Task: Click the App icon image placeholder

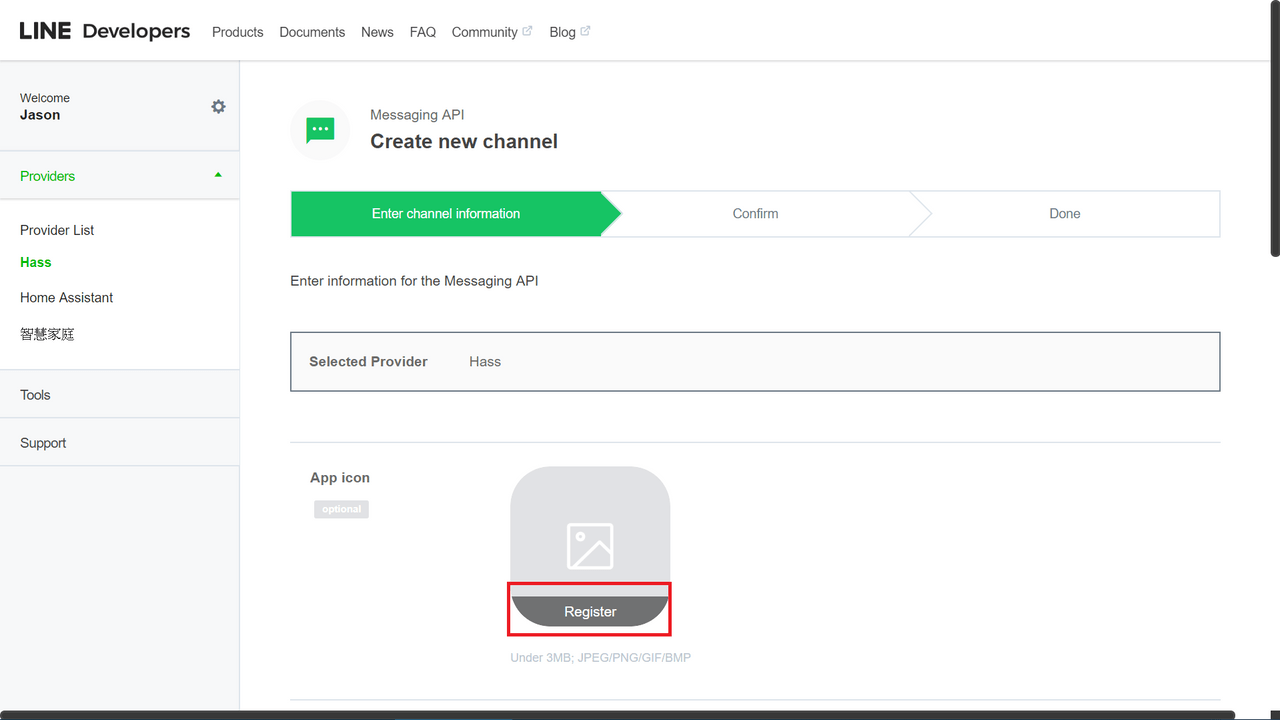Action: click(x=590, y=546)
